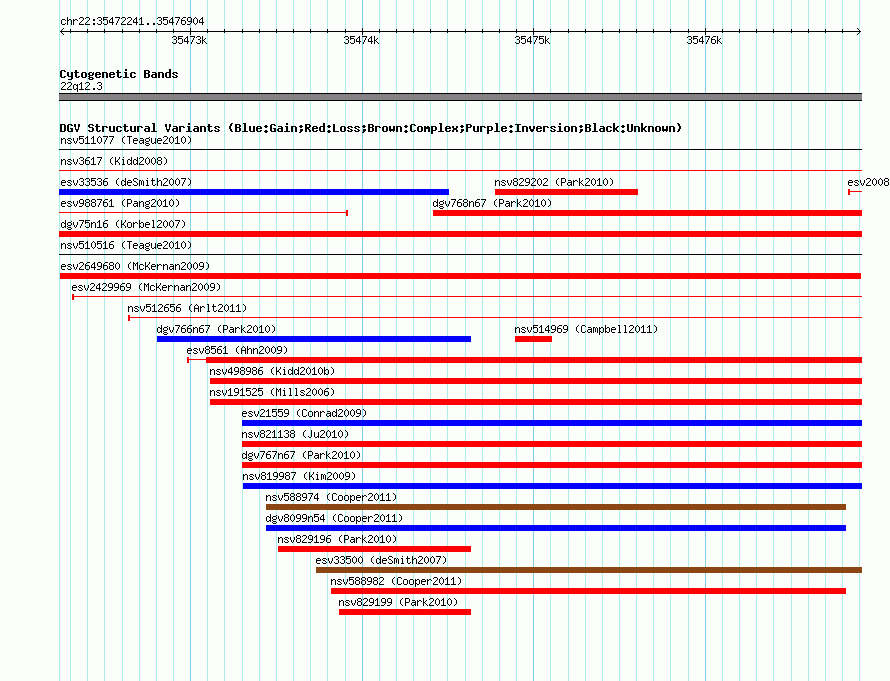
Task: Click the 35473k ruler tick label
Action: coord(189,40)
